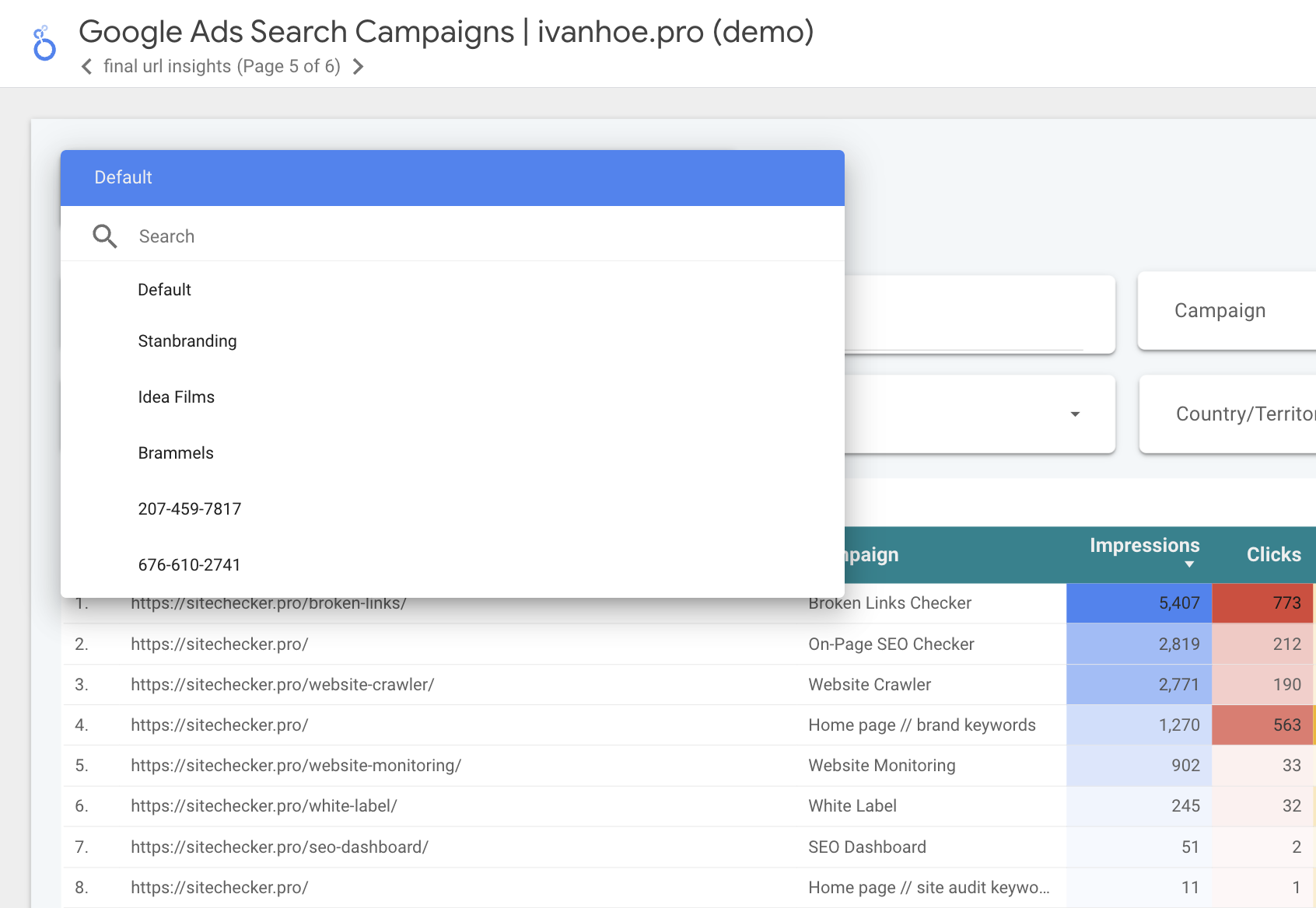Choose Idea Films account option

[x=176, y=397]
